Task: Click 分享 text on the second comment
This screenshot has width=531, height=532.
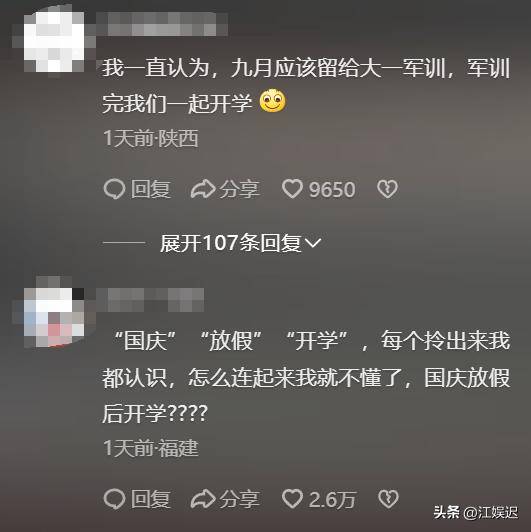Action: (240, 499)
